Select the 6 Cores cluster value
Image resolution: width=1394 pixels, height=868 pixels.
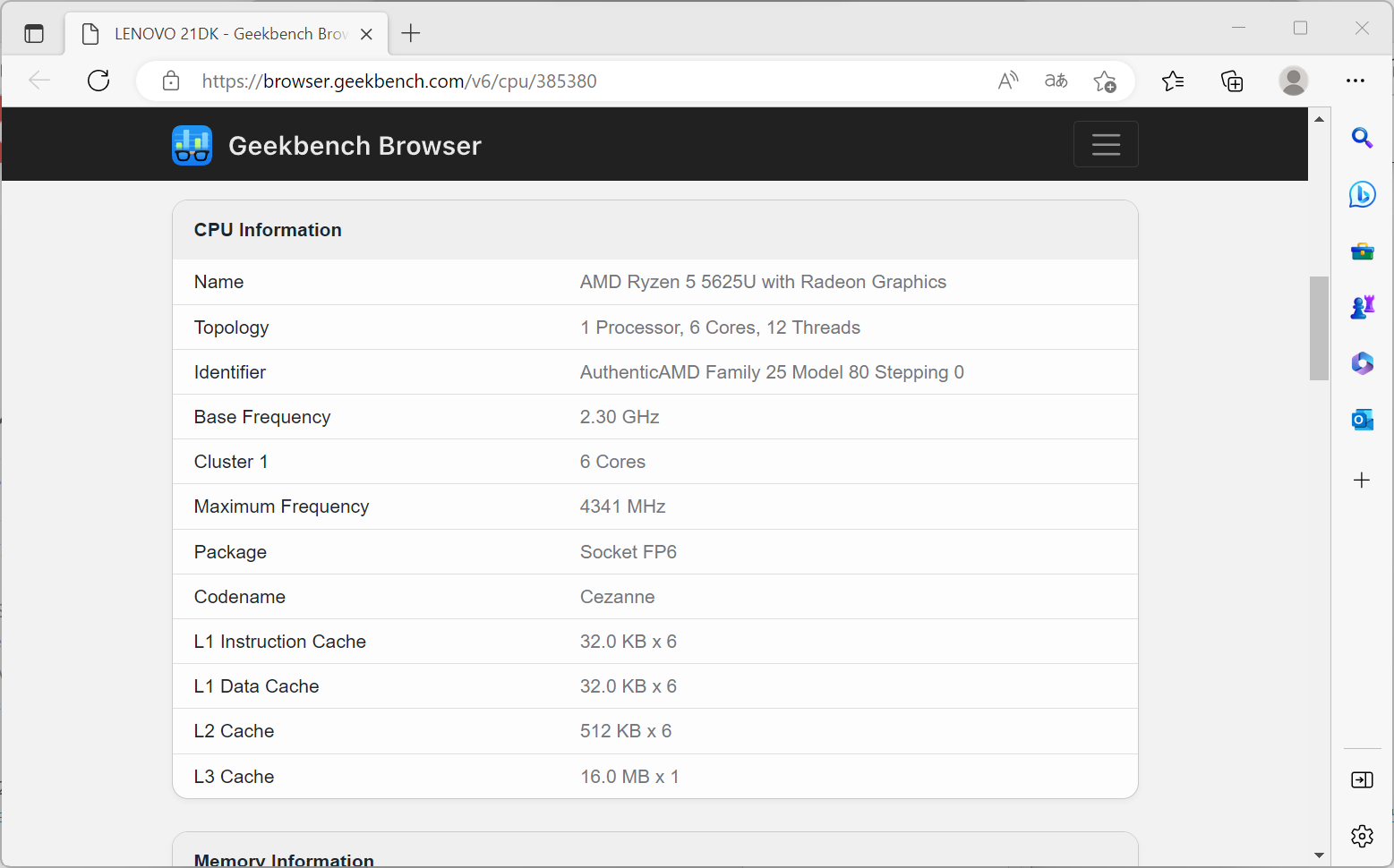[x=612, y=462]
